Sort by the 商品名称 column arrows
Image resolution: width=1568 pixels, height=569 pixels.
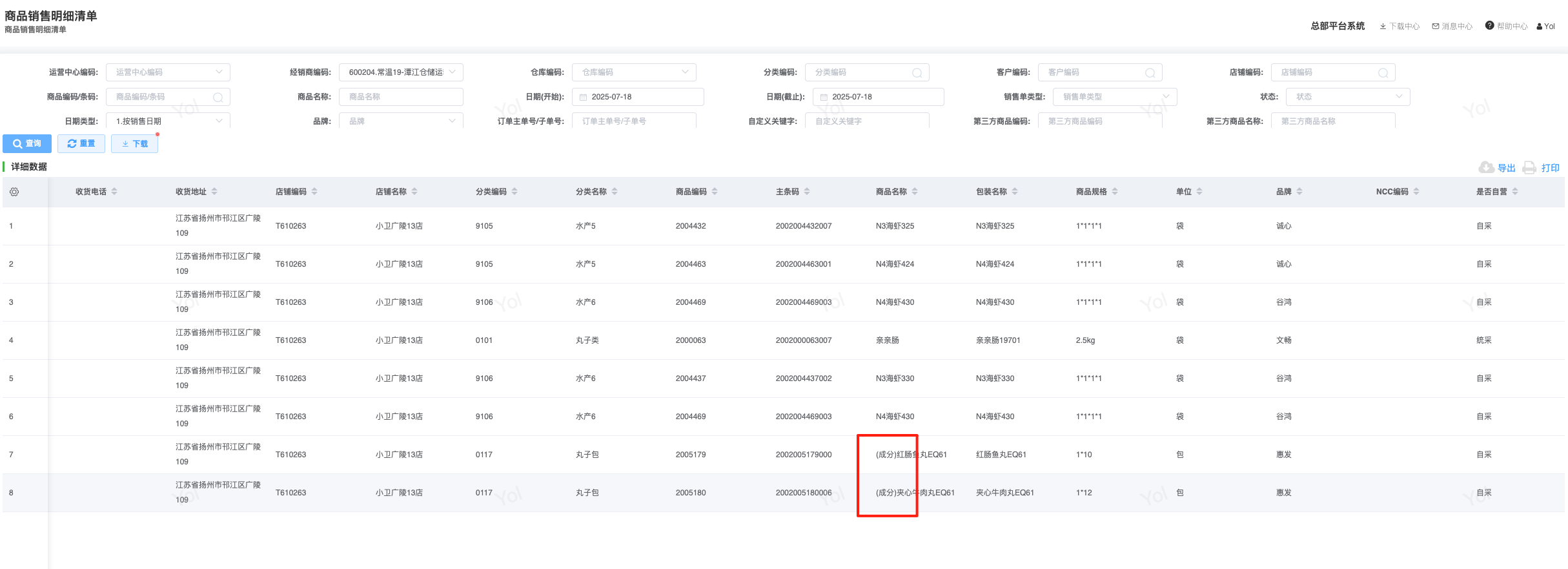tap(915, 192)
